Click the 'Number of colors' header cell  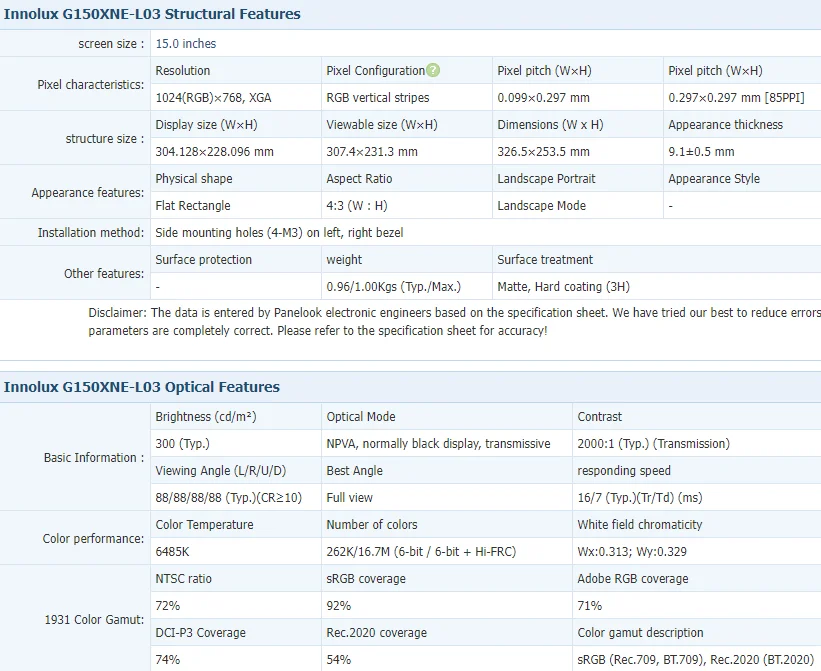point(372,525)
